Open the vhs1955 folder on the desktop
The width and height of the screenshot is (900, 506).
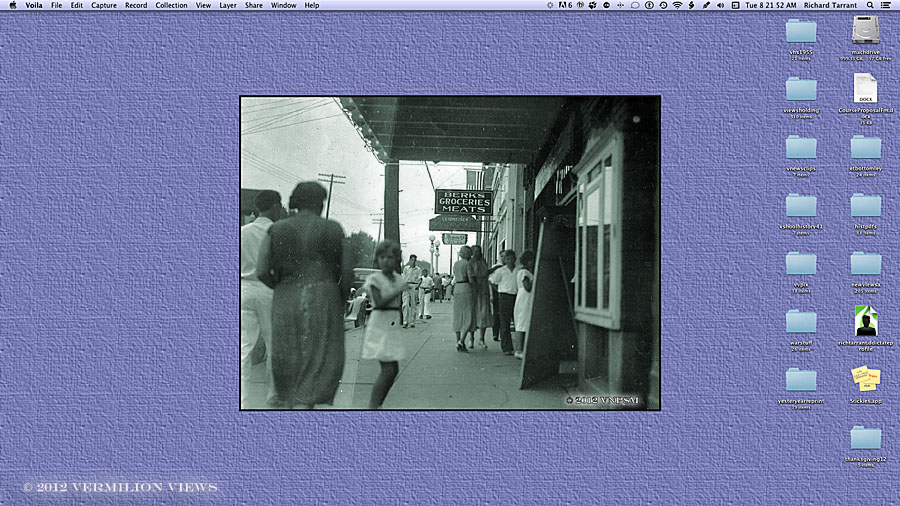[x=801, y=31]
